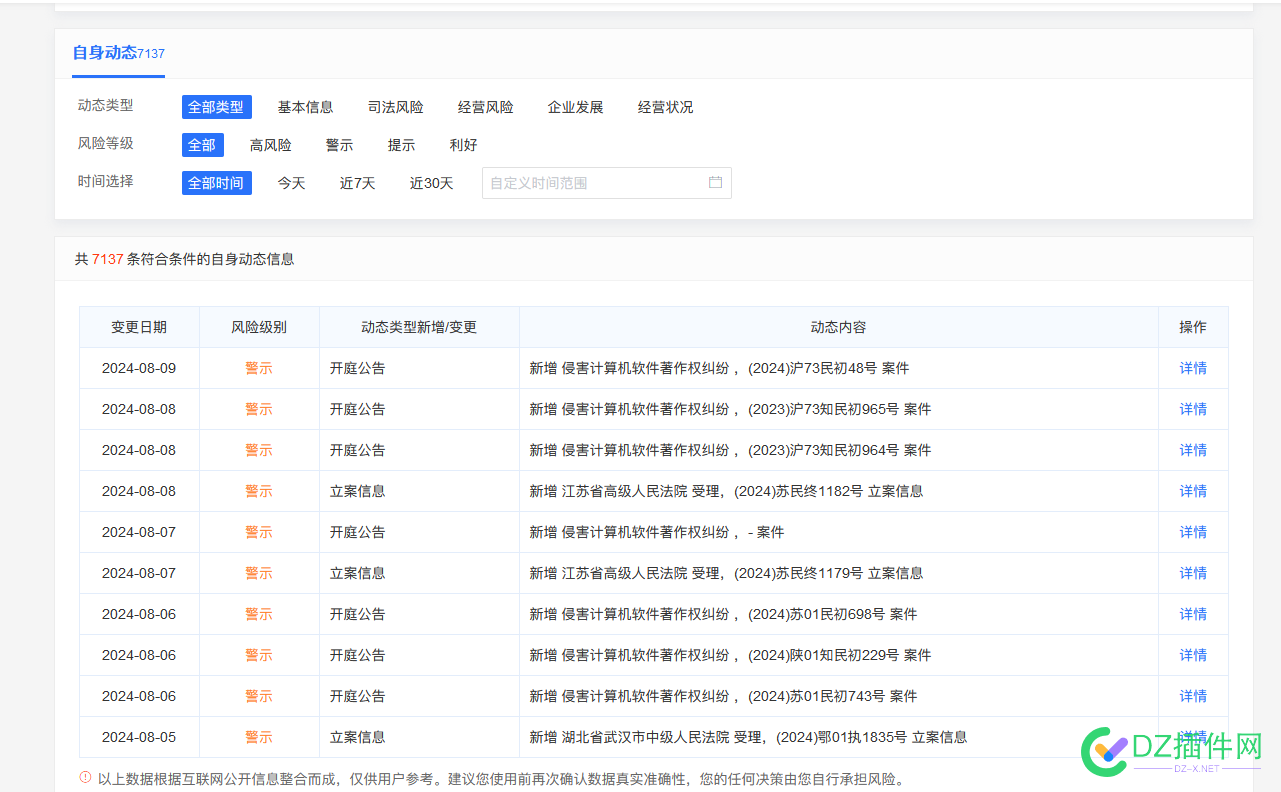This screenshot has width=1281, height=792.
Task: Click the 7137 result count number
Action: click(x=108, y=259)
